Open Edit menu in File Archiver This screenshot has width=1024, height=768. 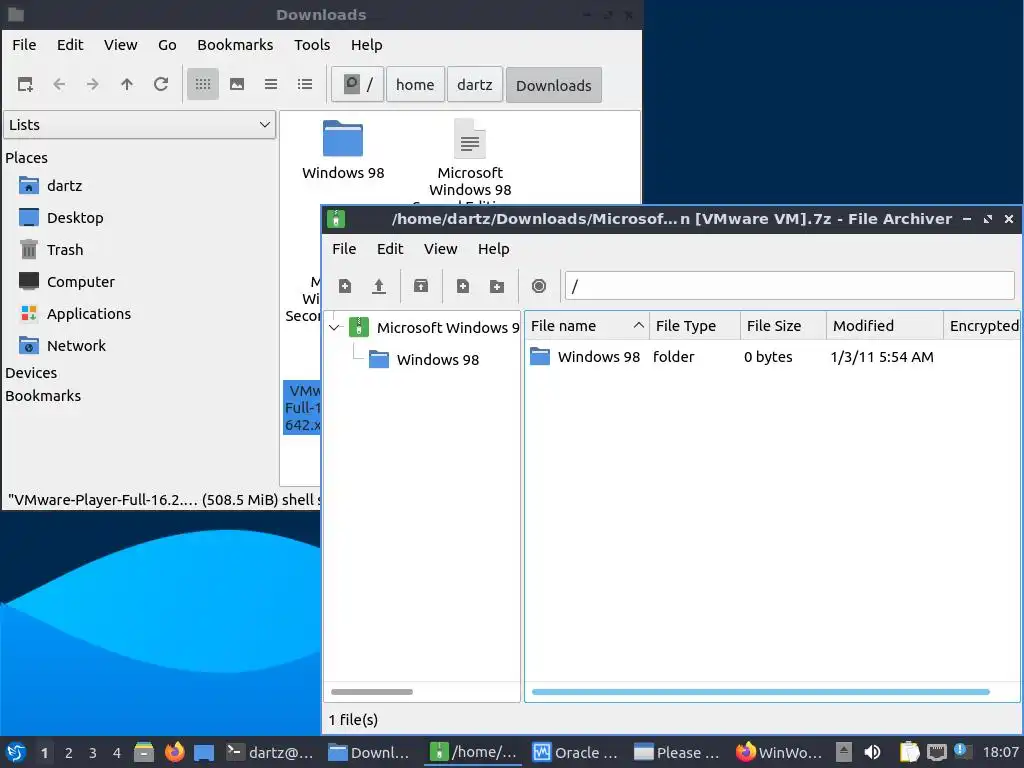[x=391, y=249]
